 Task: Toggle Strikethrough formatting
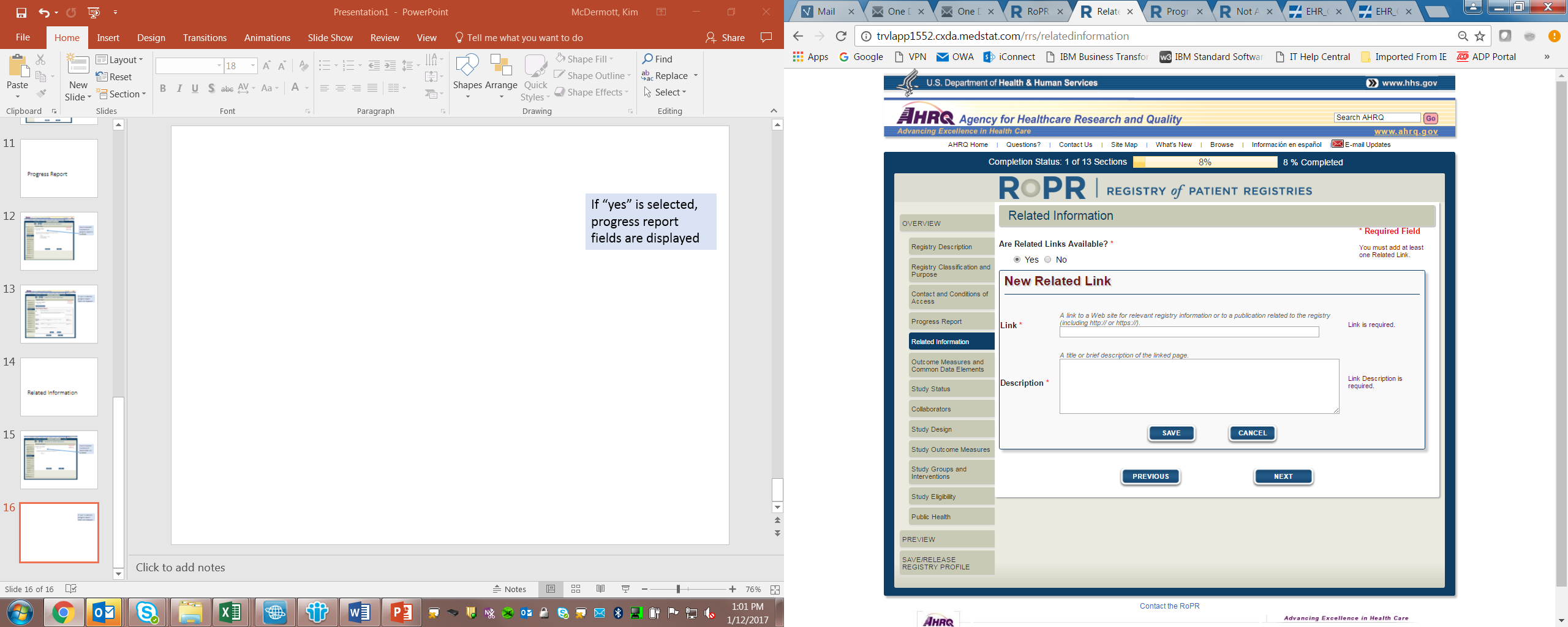[227, 88]
